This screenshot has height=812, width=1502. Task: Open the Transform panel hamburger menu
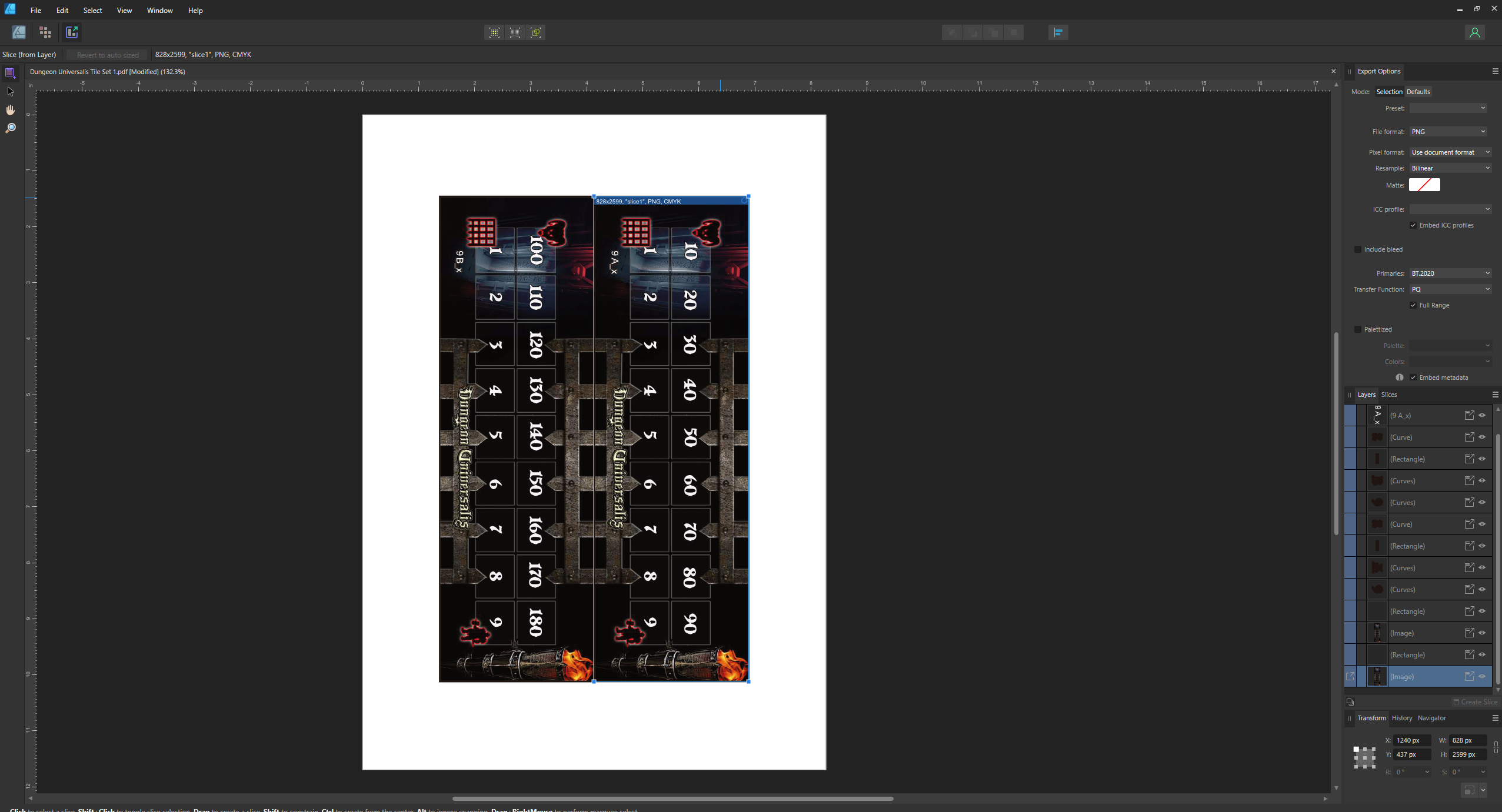coord(1495,718)
